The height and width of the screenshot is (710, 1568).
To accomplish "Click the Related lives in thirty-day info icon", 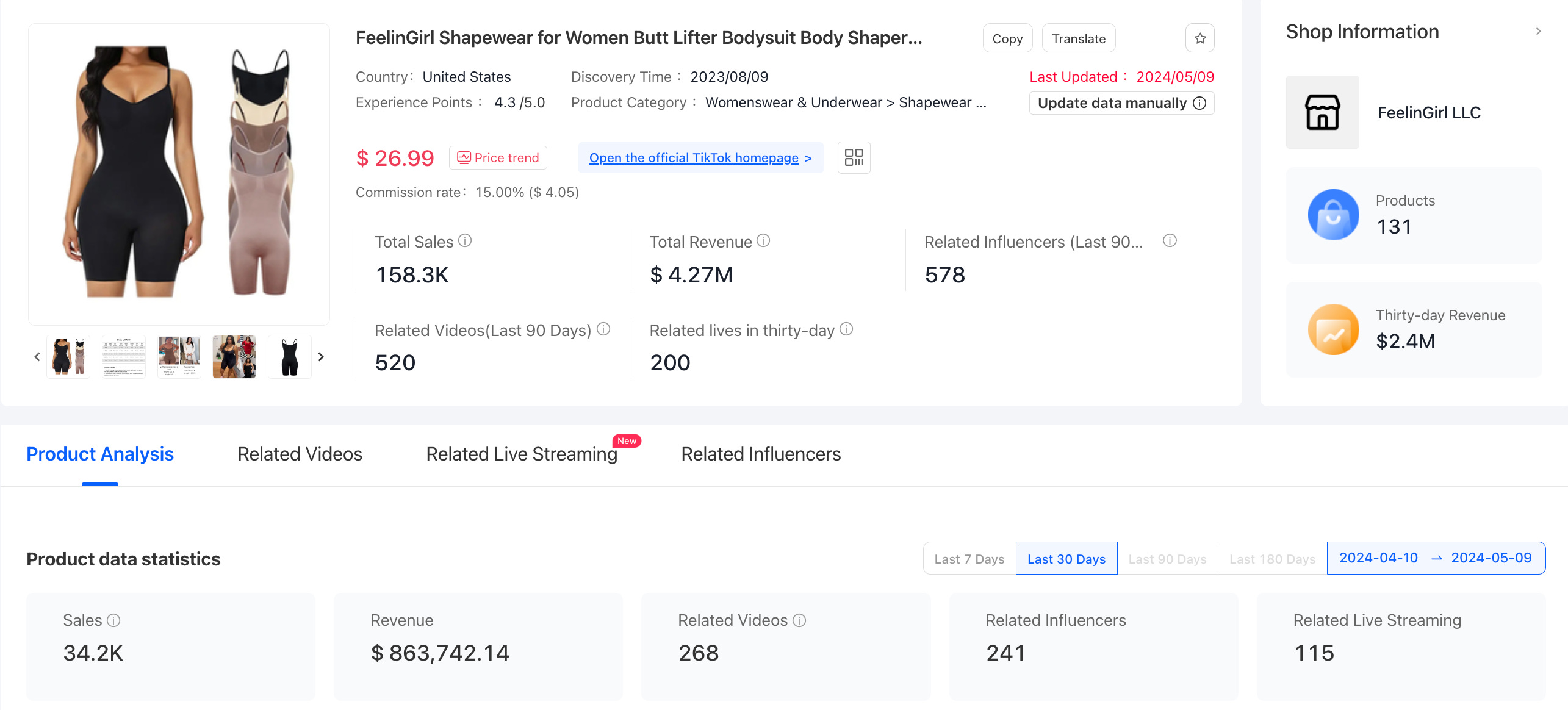I will [x=846, y=329].
